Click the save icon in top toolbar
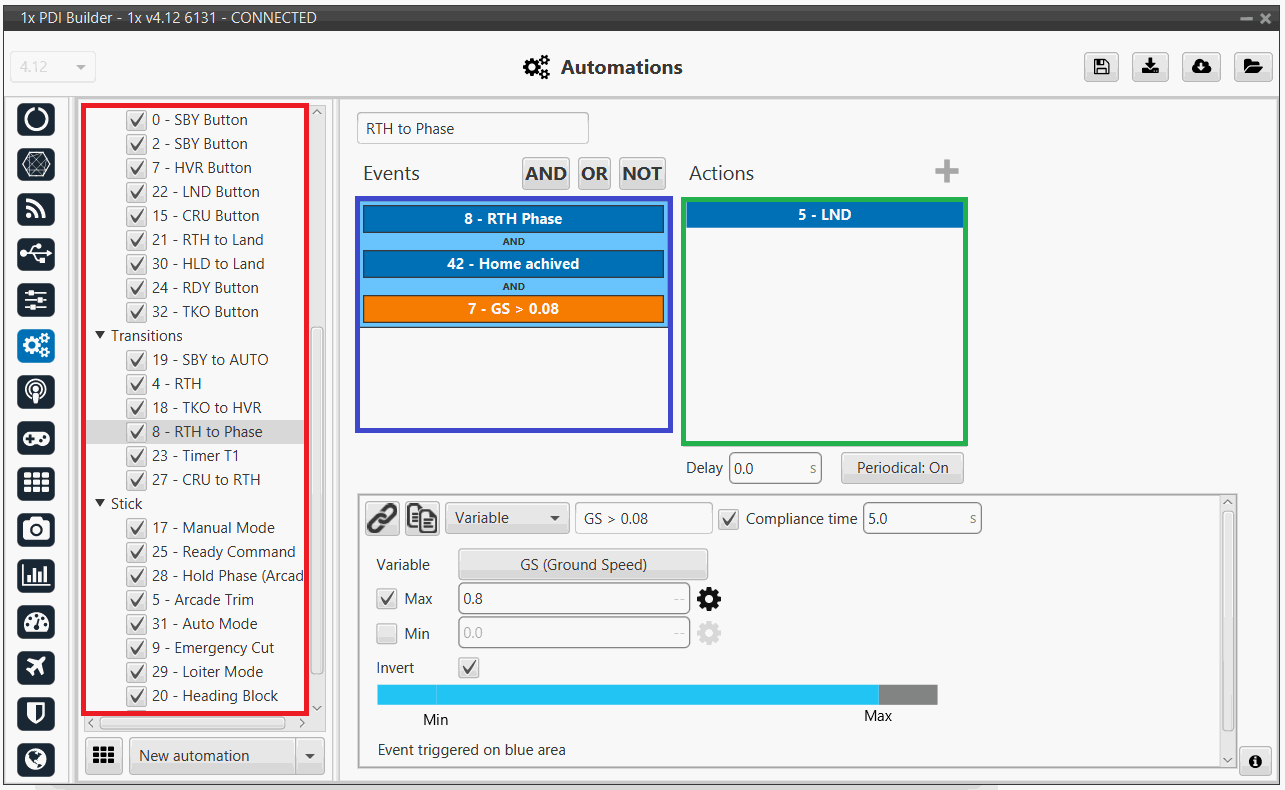Image resolution: width=1285 pixels, height=790 pixels. point(1101,67)
